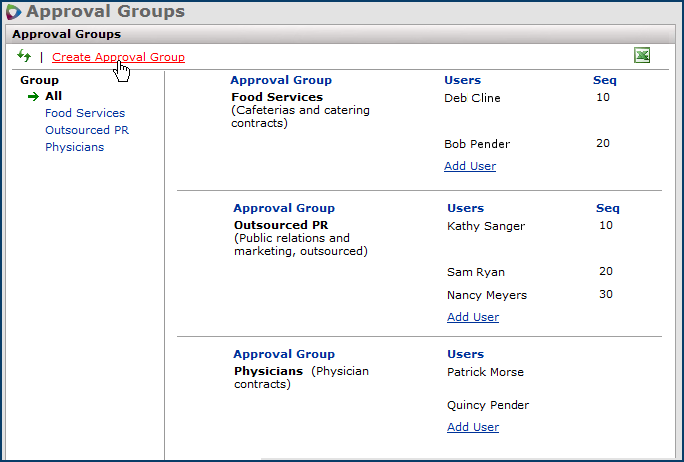Image resolution: width=684 pixels, height=462 pixels.
Task: Export the list with the Excel icon
Action: 642,56
